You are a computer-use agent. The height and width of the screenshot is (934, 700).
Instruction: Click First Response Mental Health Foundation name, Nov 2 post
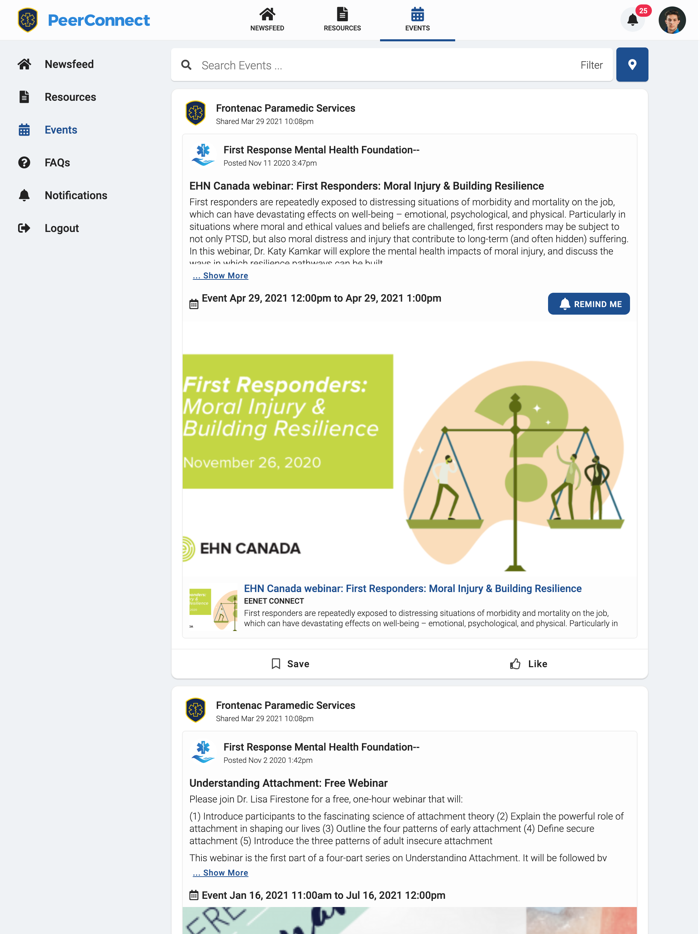tap(321, 746)
